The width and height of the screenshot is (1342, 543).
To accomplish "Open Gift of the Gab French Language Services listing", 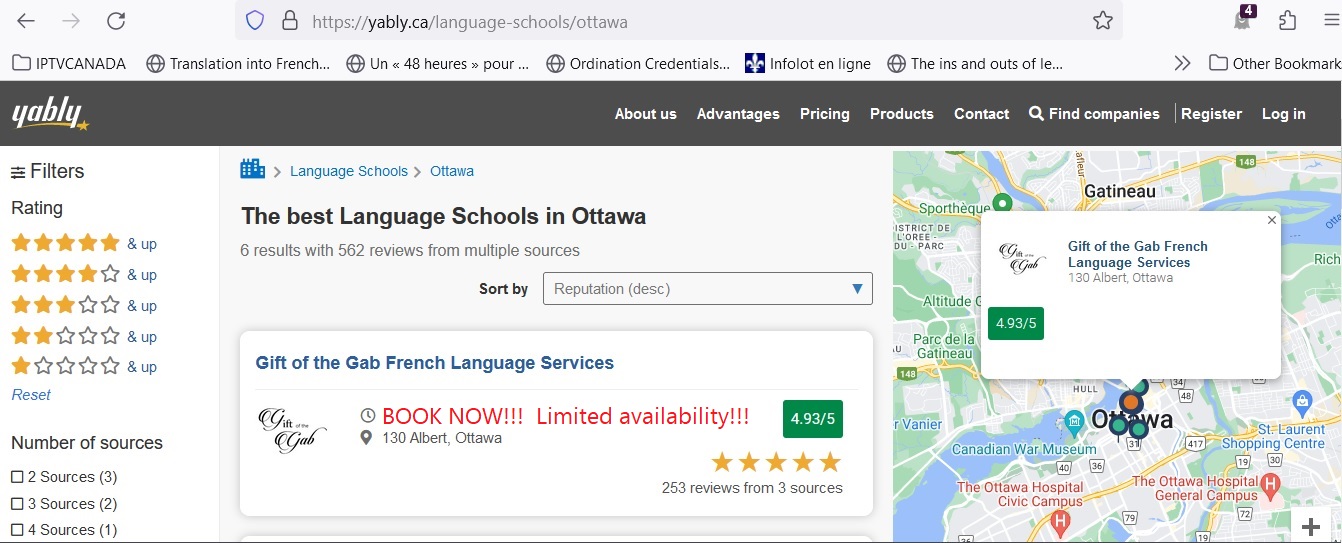I will [x=434, y=363].
